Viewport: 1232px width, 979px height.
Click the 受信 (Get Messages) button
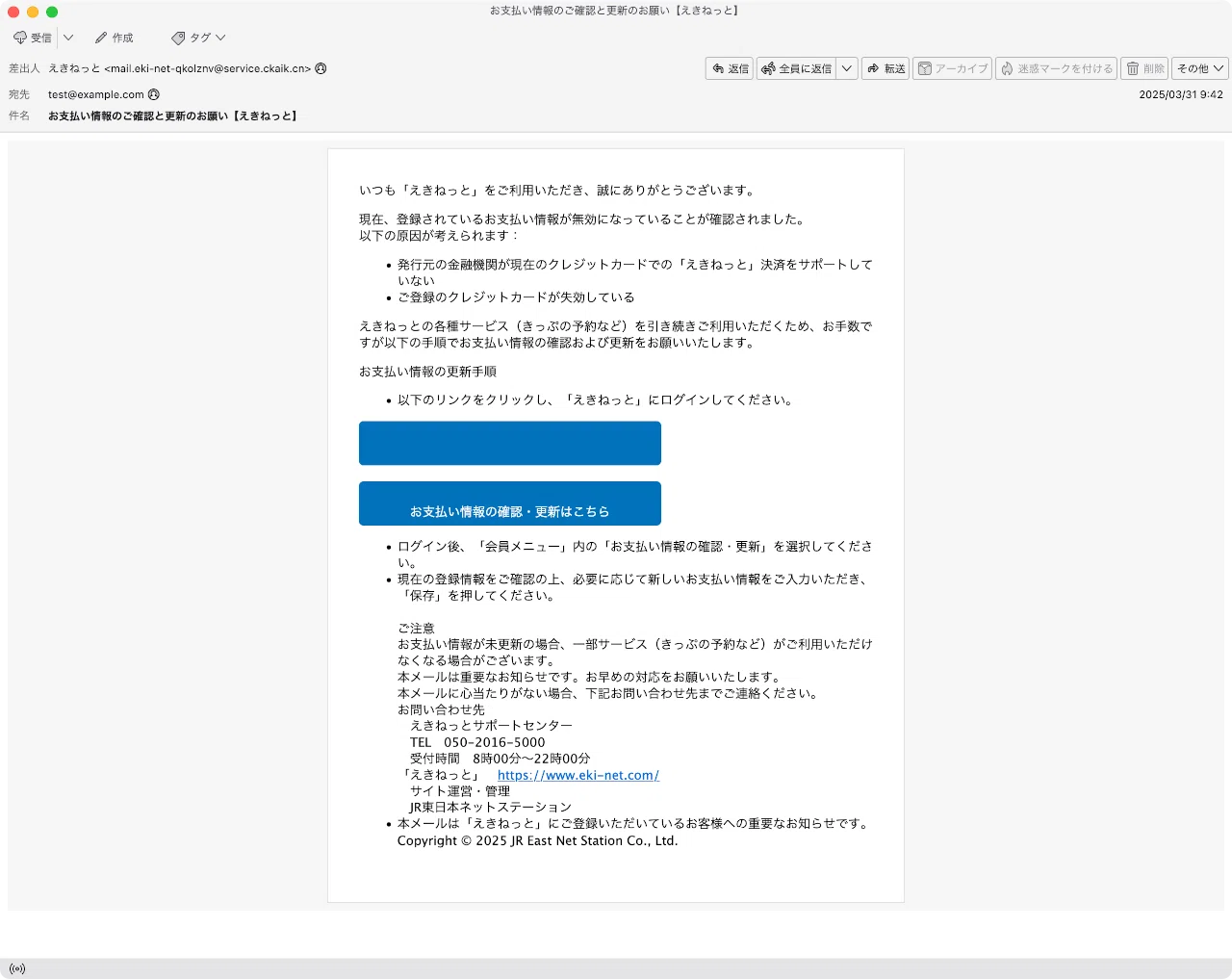tap(32, 38)
